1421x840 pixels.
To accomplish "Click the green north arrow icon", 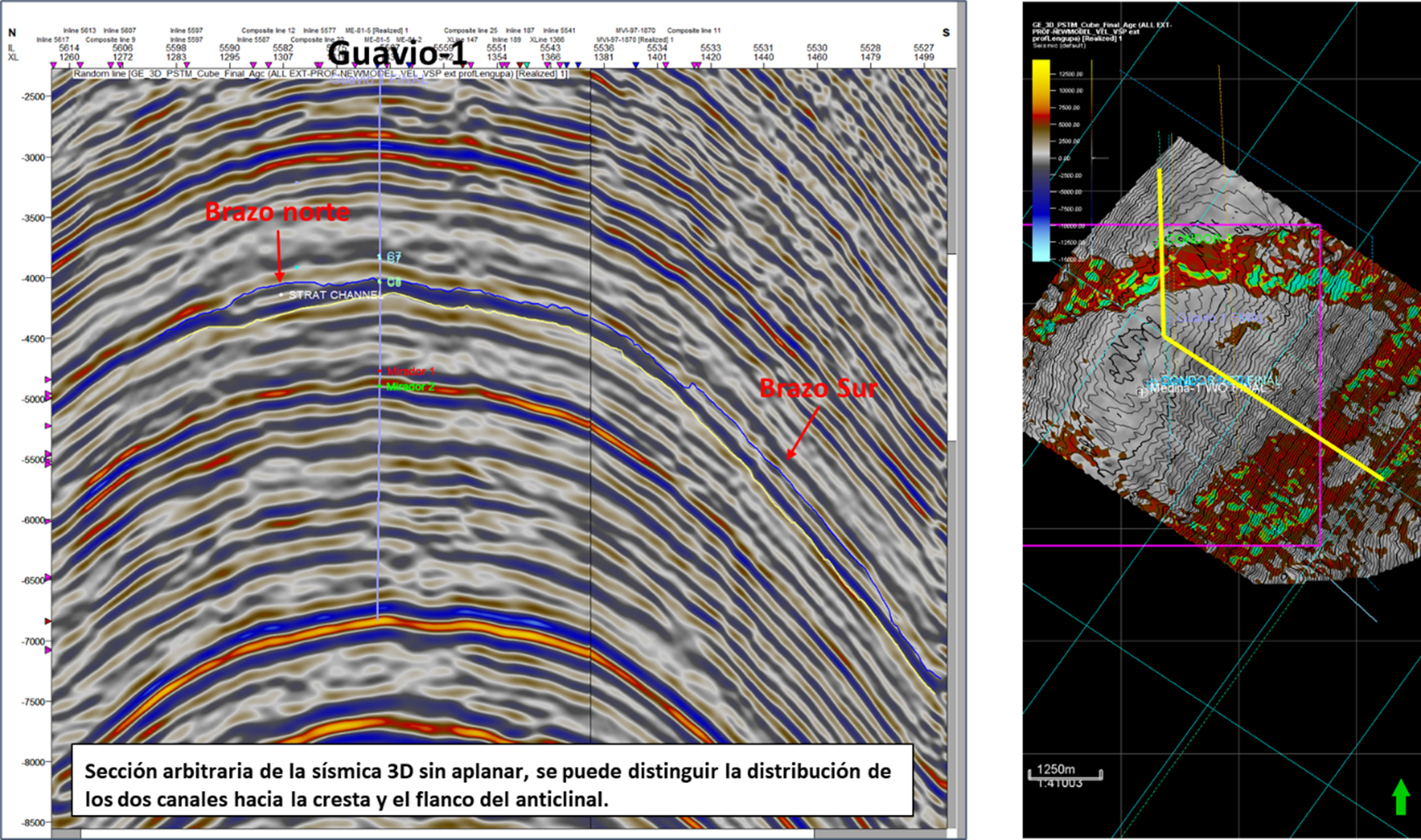I will tap(1400, 797).
